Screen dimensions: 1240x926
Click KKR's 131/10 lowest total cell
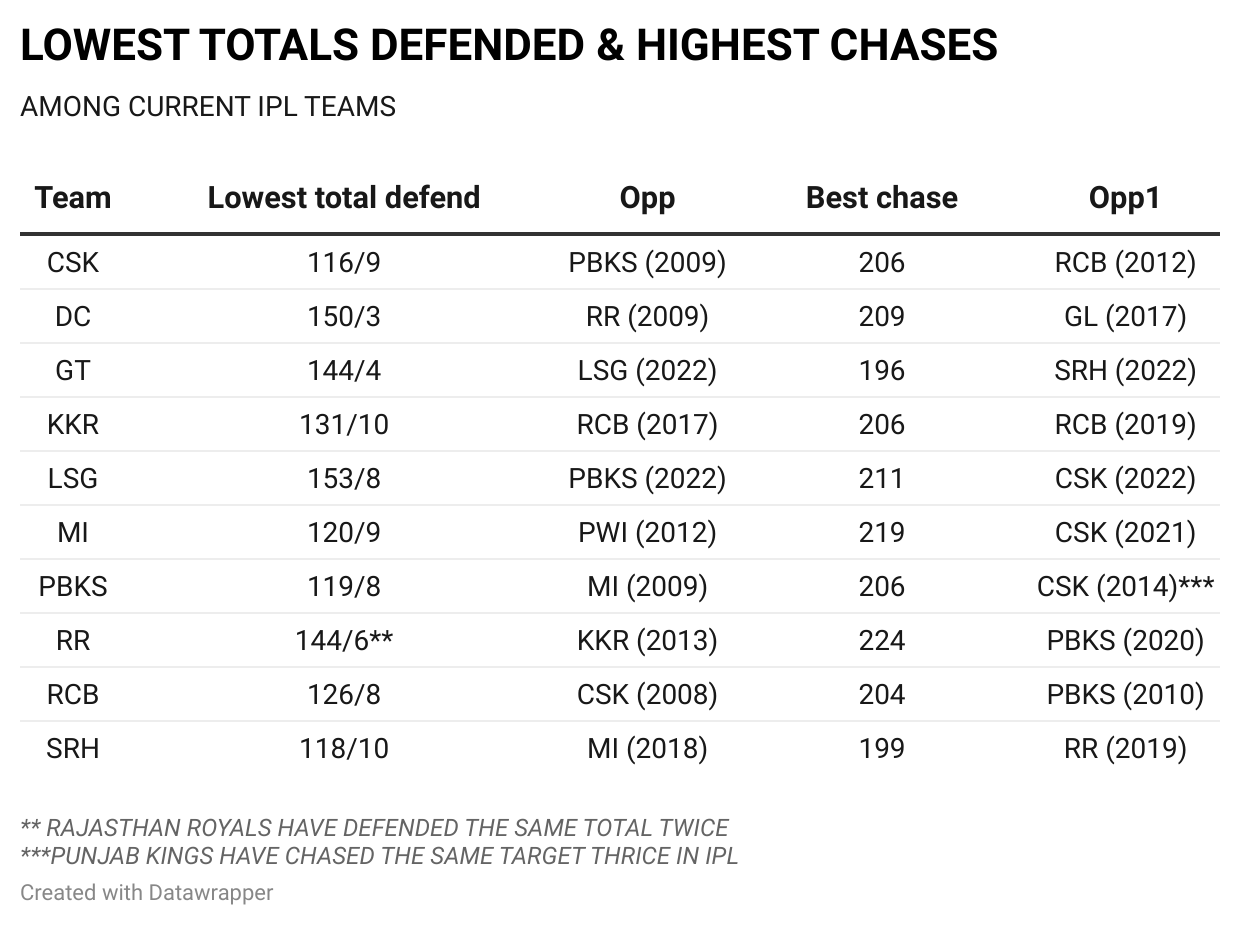click(344, 425)
